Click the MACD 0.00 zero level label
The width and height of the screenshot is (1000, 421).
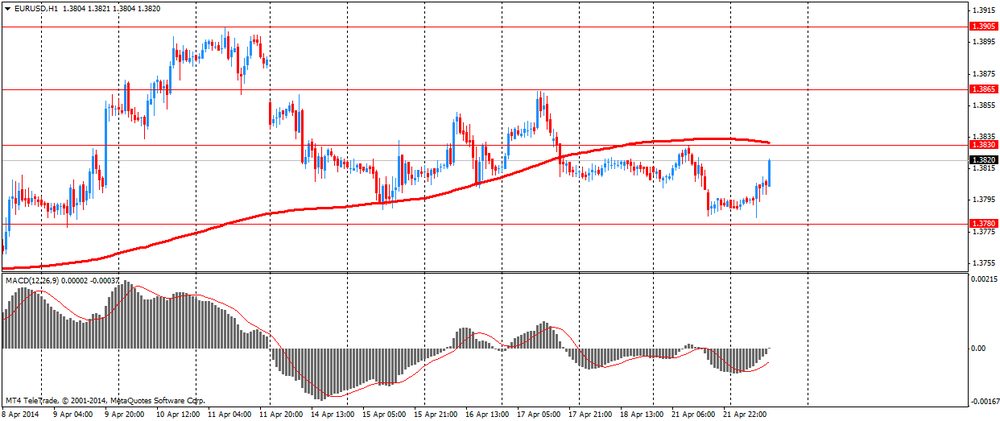[x=979, y=348]
